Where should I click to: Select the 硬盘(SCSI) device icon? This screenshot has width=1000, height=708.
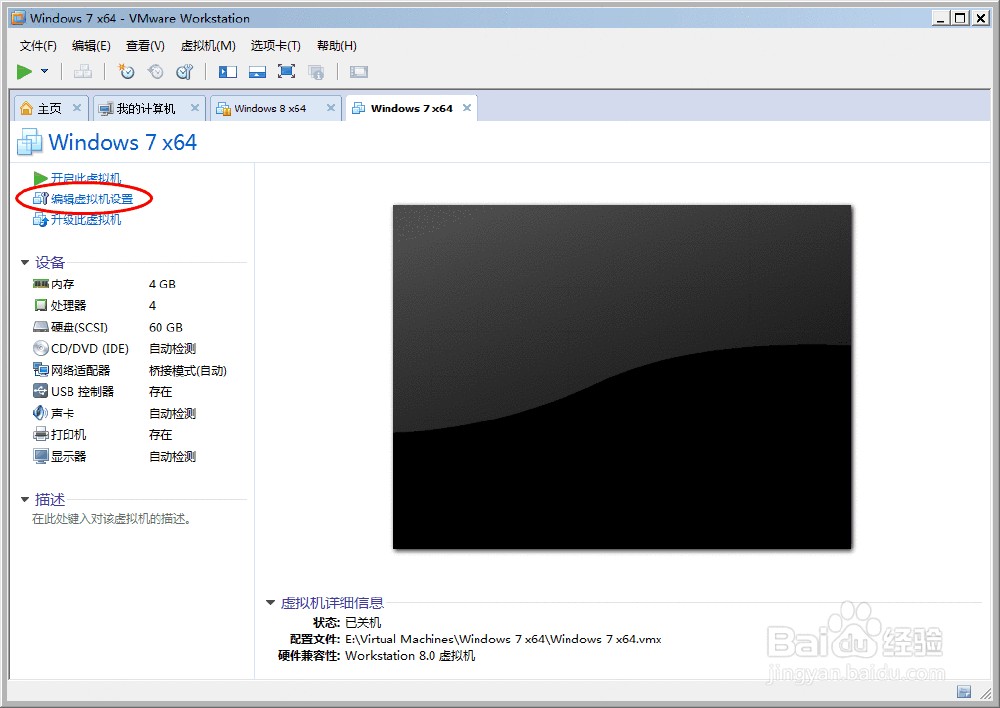(41, 327)
